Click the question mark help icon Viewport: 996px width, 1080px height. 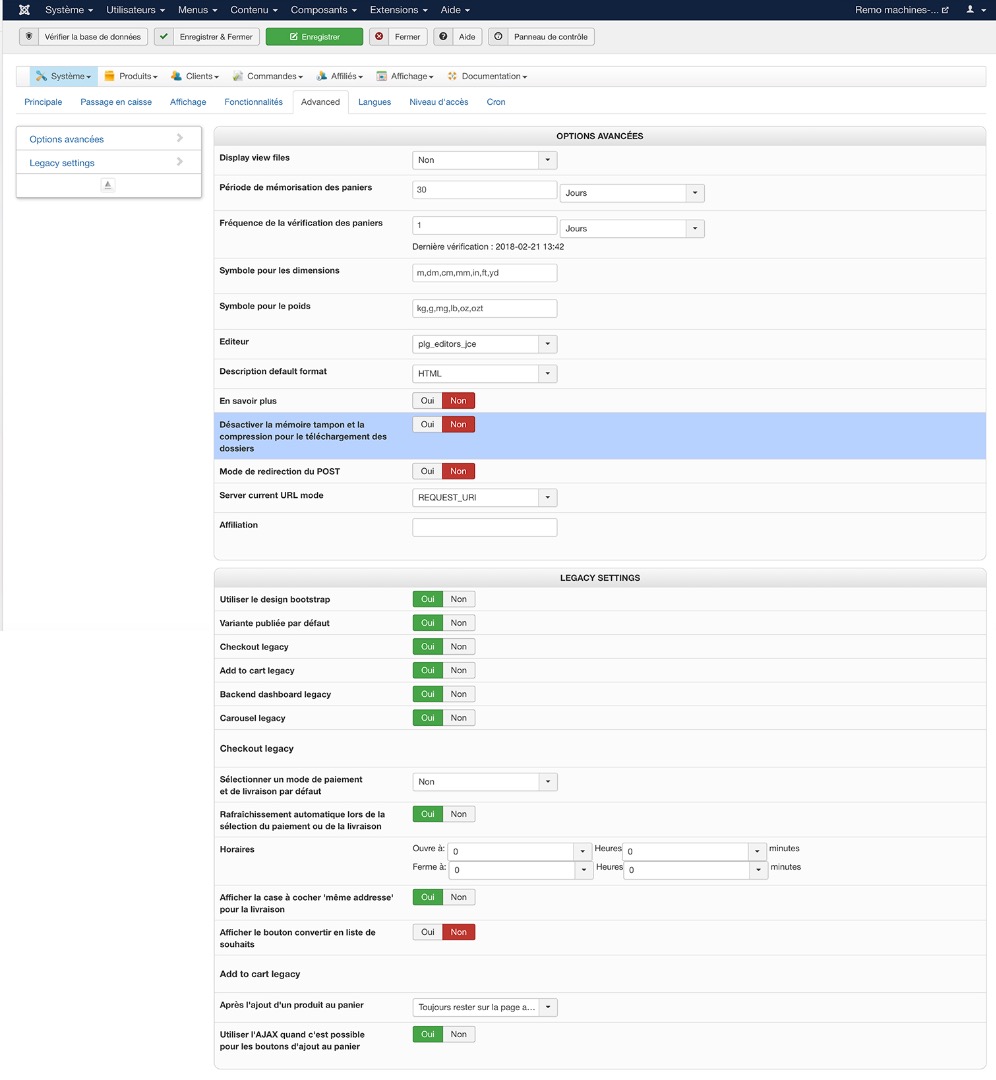[443, 37]
